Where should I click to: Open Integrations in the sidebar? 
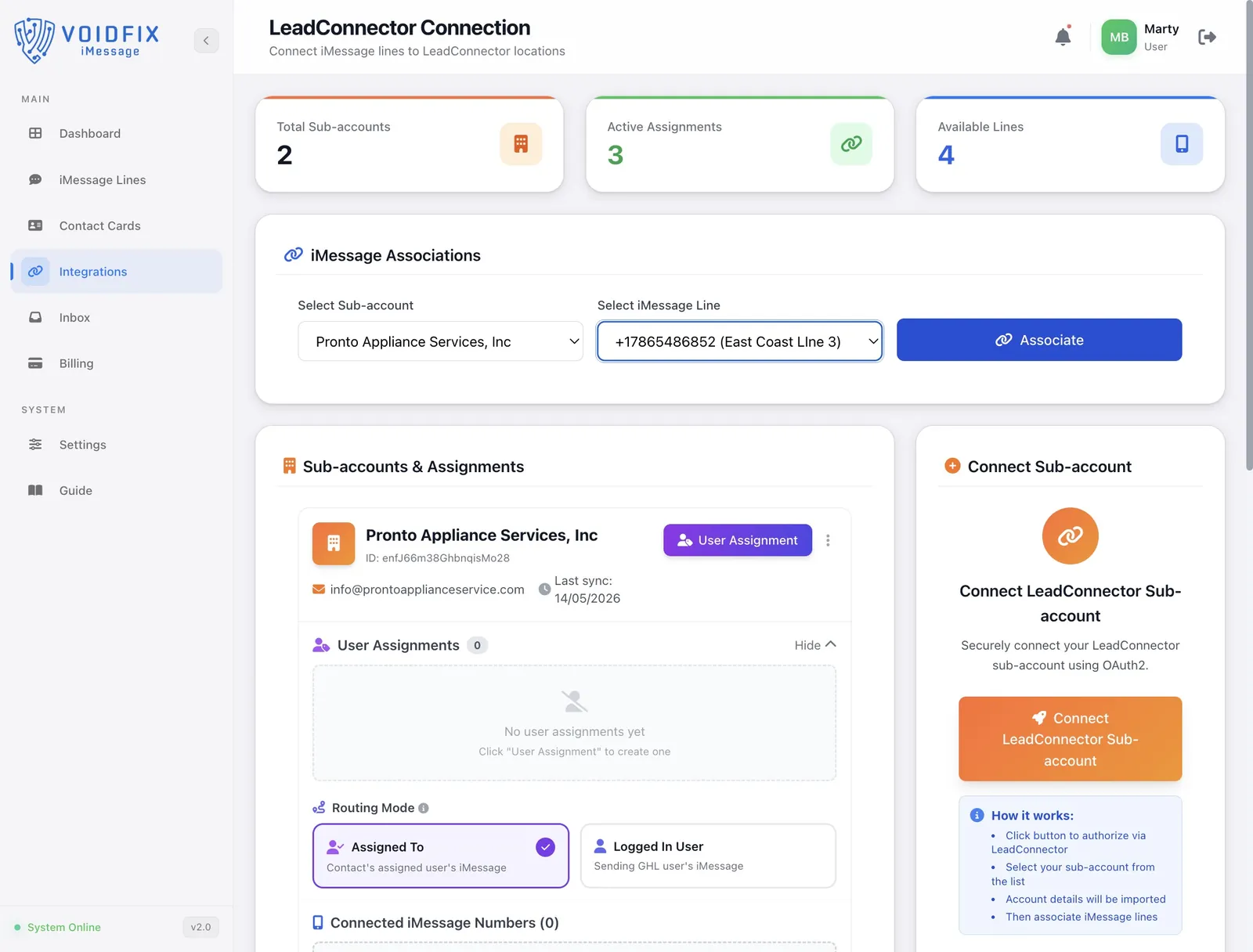(117, 272)
